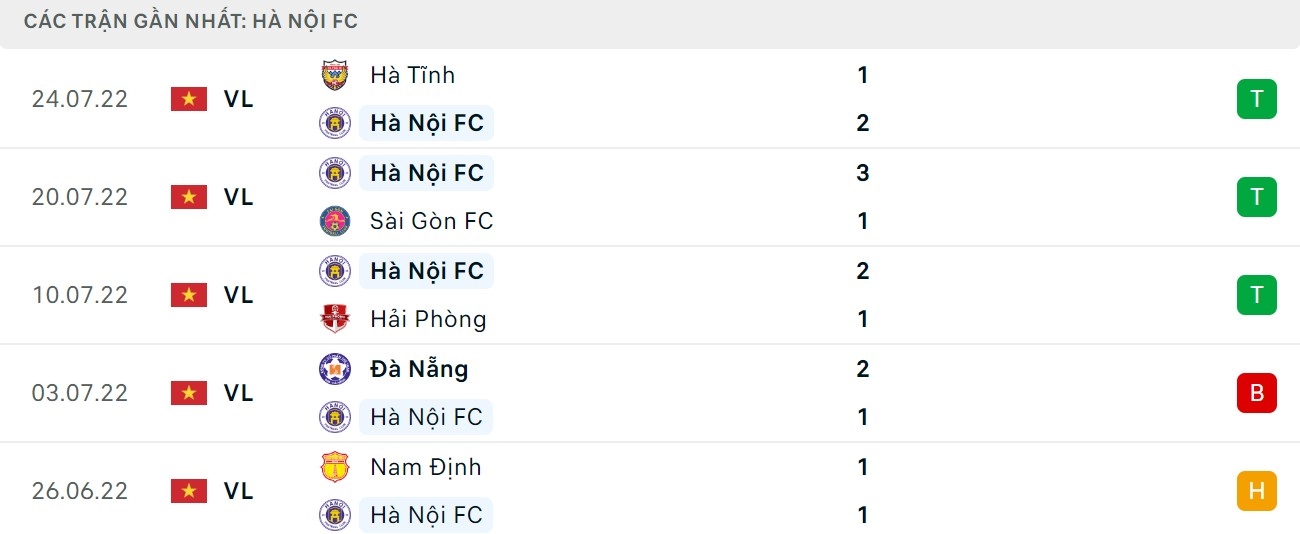The width and height of the screenshot is (1300, 534).
Task: Click the green T badge for 24.07.22
Action: click(1256, 99)
